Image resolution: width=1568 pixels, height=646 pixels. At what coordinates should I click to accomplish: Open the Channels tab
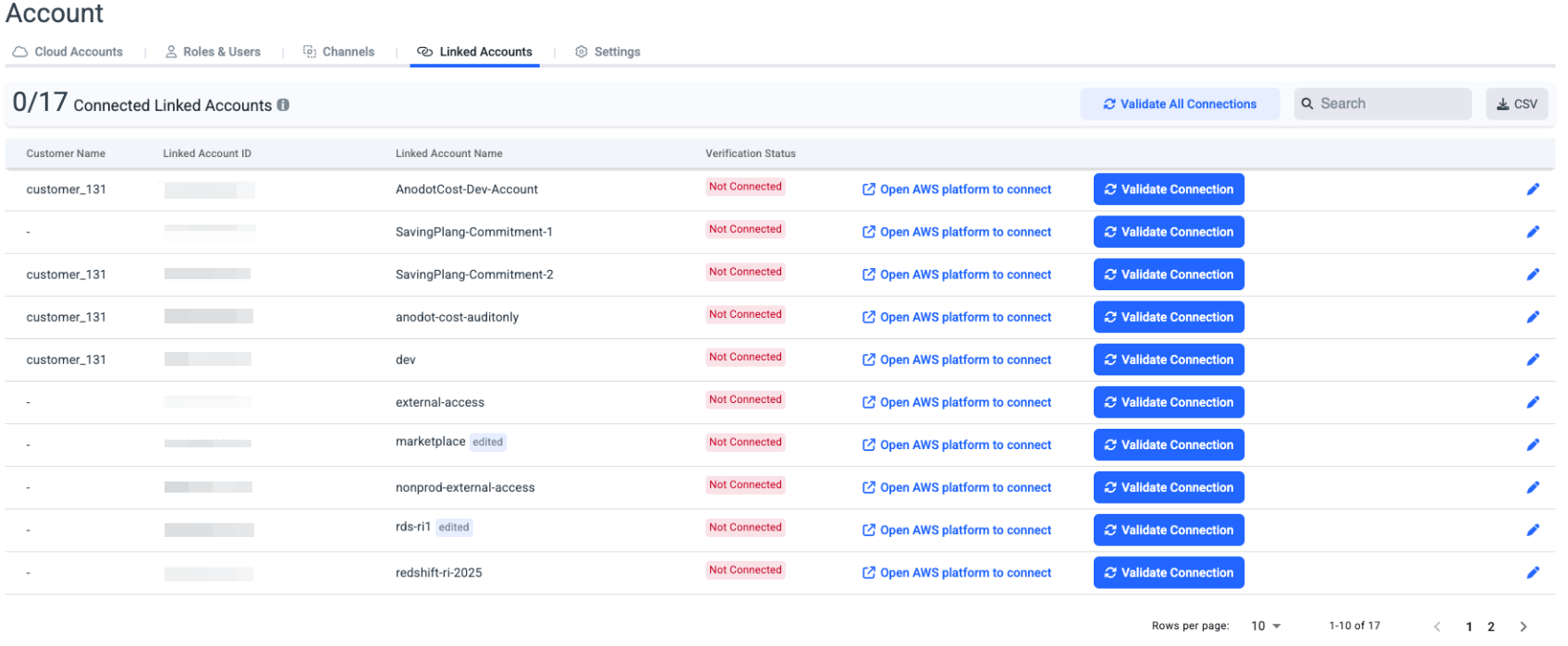[x=338, y=52]
